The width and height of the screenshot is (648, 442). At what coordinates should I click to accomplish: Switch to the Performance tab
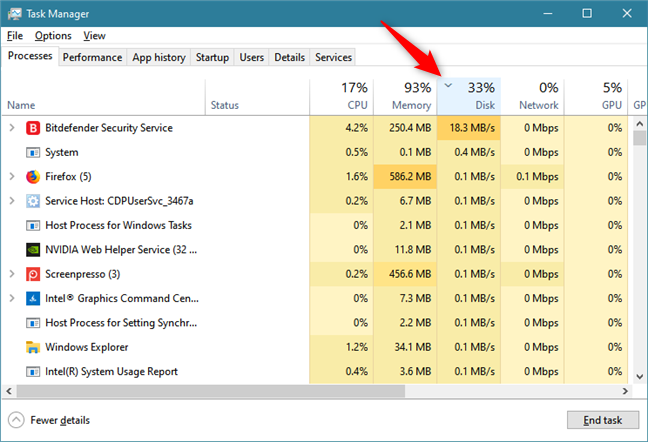[92, 57]
